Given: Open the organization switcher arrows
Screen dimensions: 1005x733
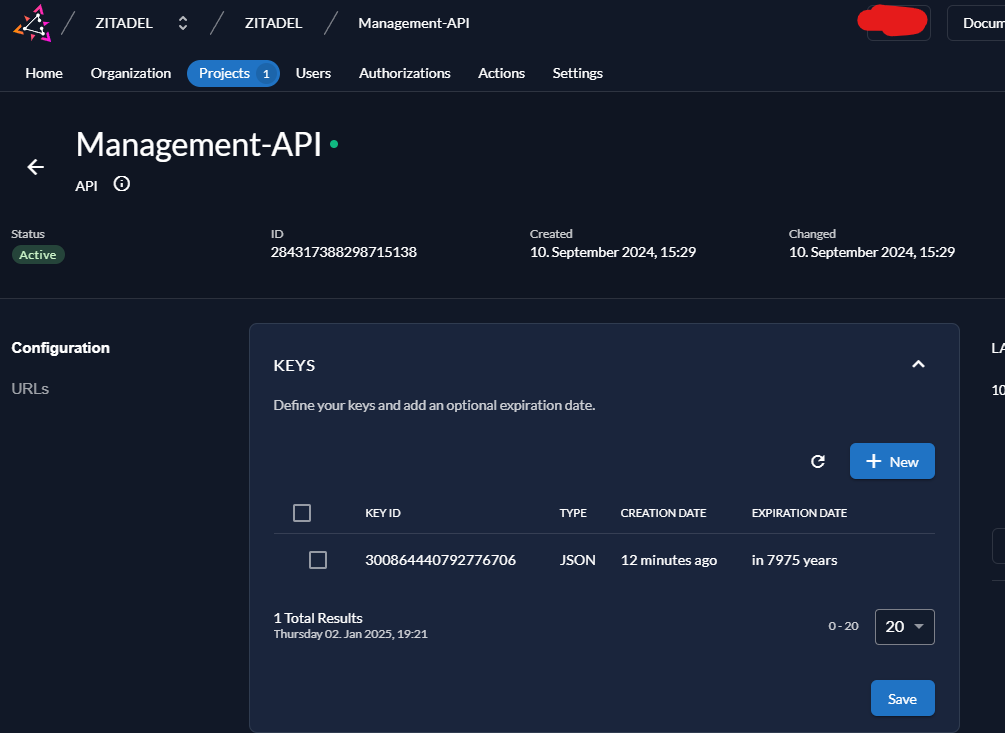Looking at the screenshot, I should pyautogui.click(x=183, y=23).
